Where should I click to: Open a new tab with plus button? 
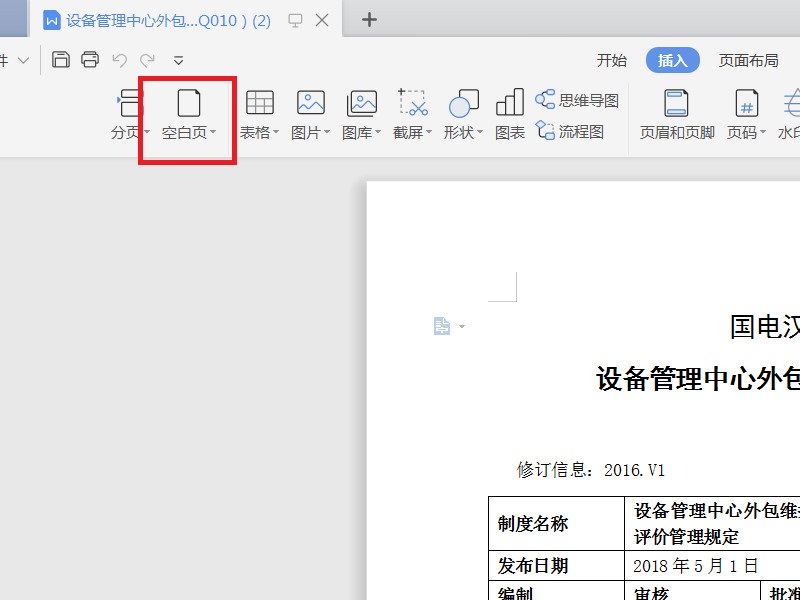369,19
